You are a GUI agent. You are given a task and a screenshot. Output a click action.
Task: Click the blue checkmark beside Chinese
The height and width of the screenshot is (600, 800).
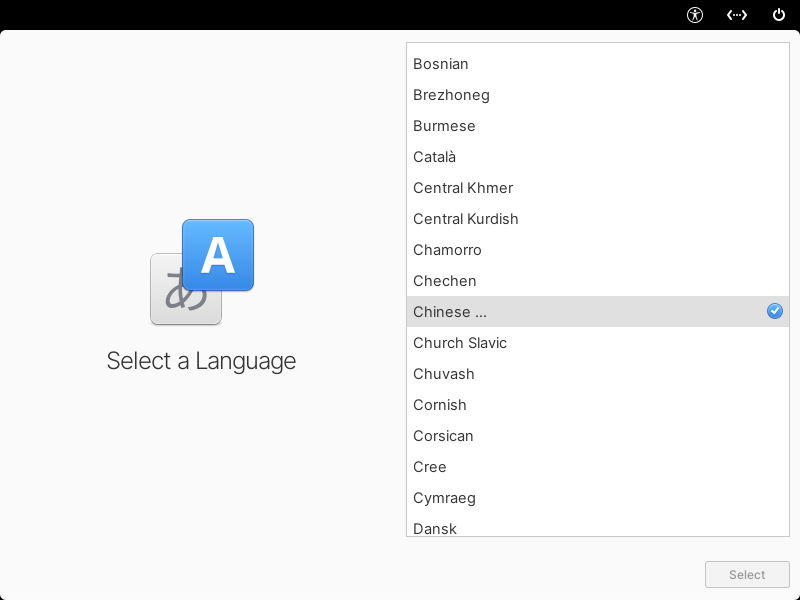tap(774, 311)
